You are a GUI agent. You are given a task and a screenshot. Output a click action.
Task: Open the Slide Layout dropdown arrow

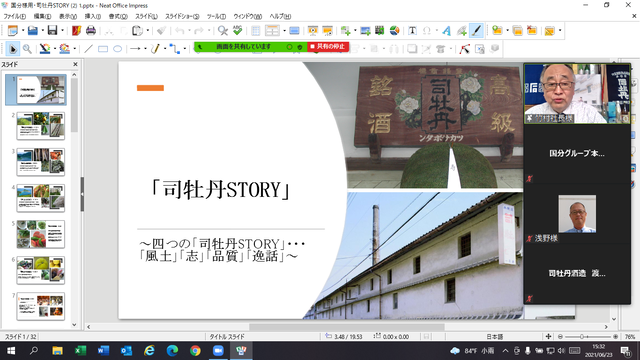(x=284, y=31)
